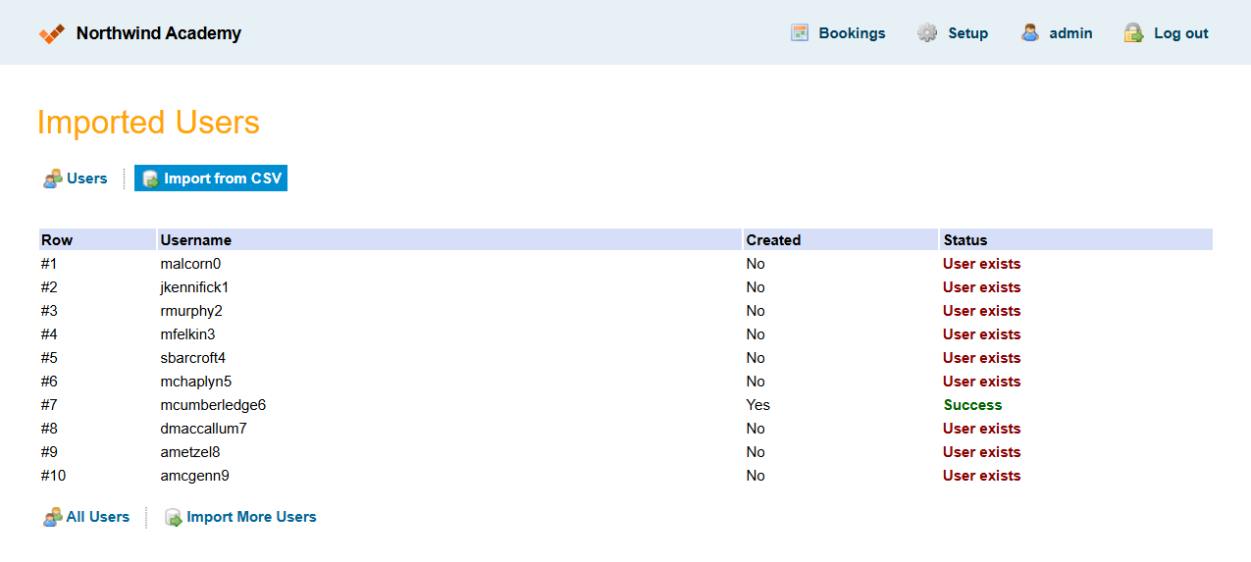The width and height of the screenshot is (1251, 562).
Task: Open the Setup menu item
Action: [967, 33]
